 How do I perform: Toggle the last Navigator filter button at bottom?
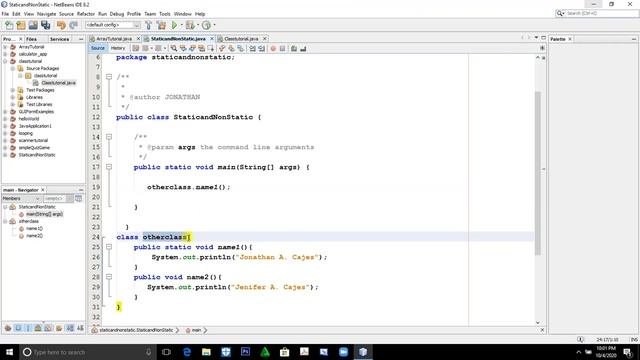(80, 328)
